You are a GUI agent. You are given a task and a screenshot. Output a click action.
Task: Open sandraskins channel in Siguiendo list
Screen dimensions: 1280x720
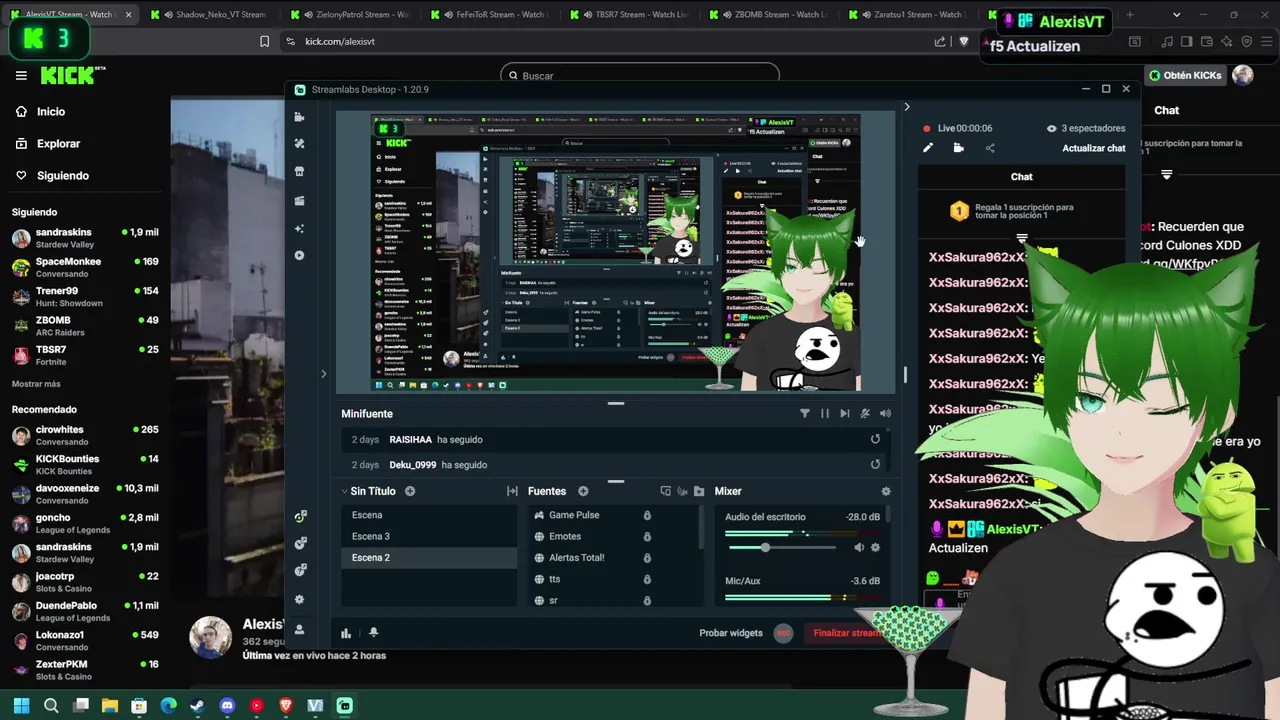tap(85, 238)
